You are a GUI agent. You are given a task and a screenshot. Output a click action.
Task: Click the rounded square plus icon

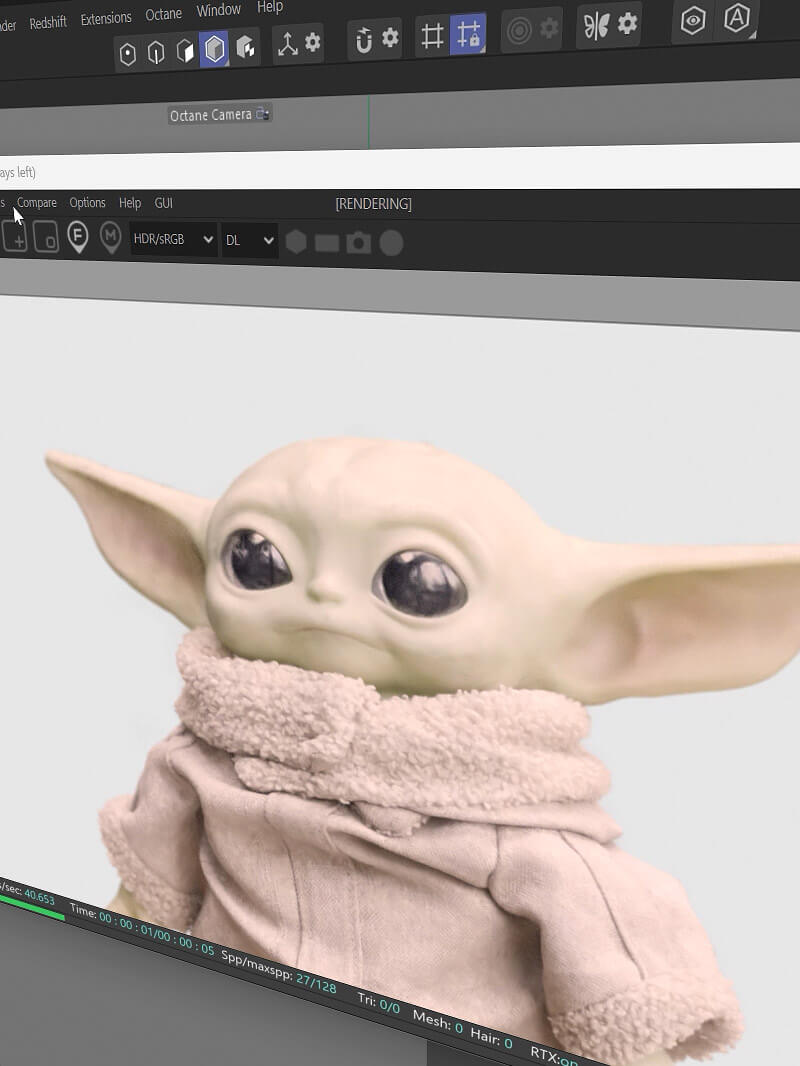point(15,237)
